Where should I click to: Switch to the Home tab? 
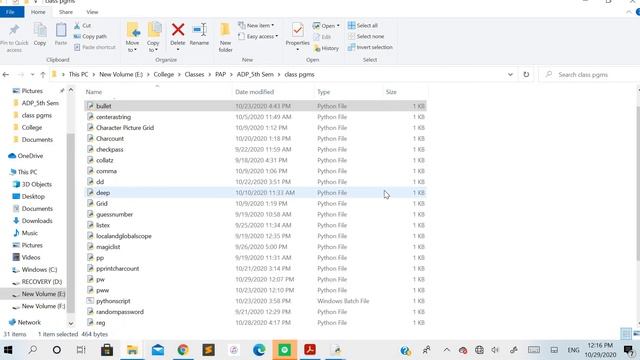[38, 12]
